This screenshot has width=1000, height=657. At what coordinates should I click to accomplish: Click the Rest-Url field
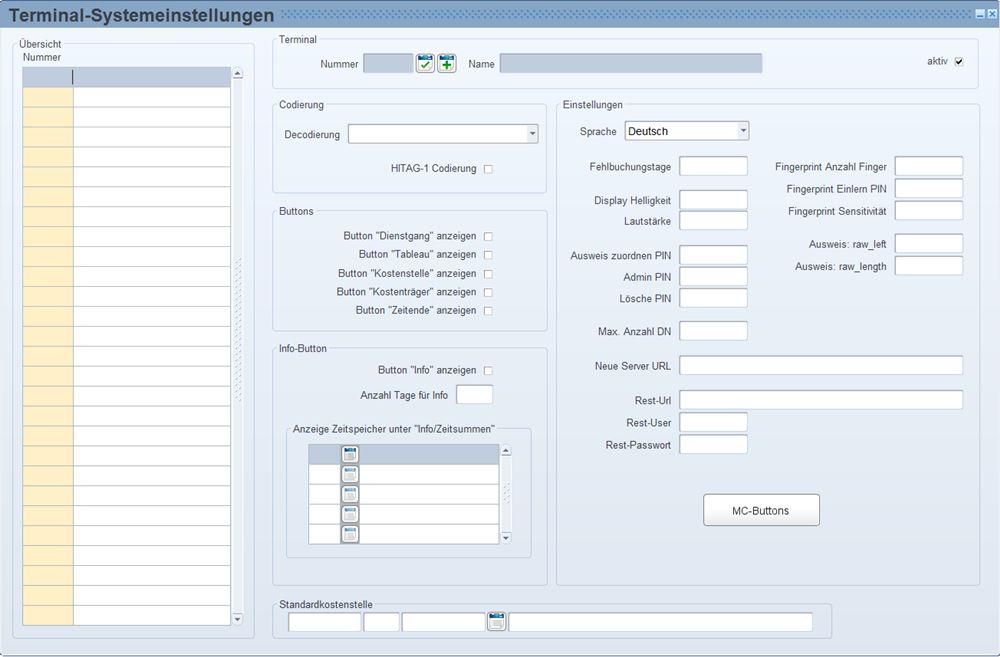click(x=821, y=400)
